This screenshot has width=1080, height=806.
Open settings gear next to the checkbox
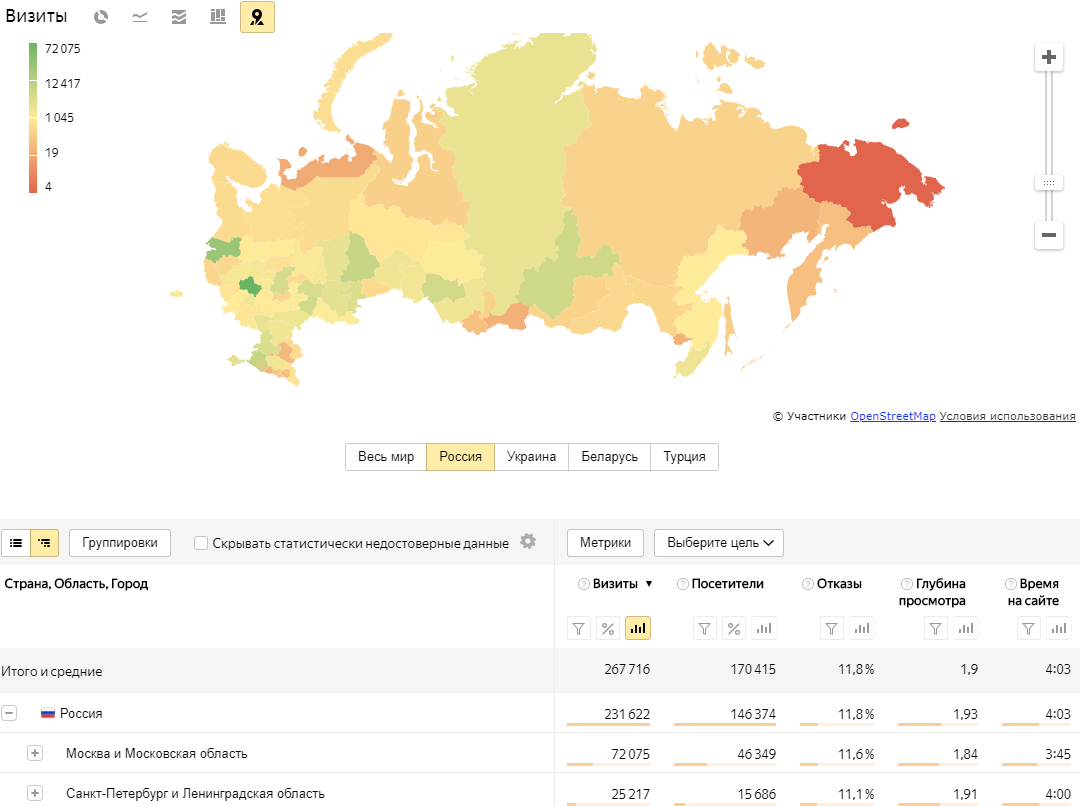point(528,542)
